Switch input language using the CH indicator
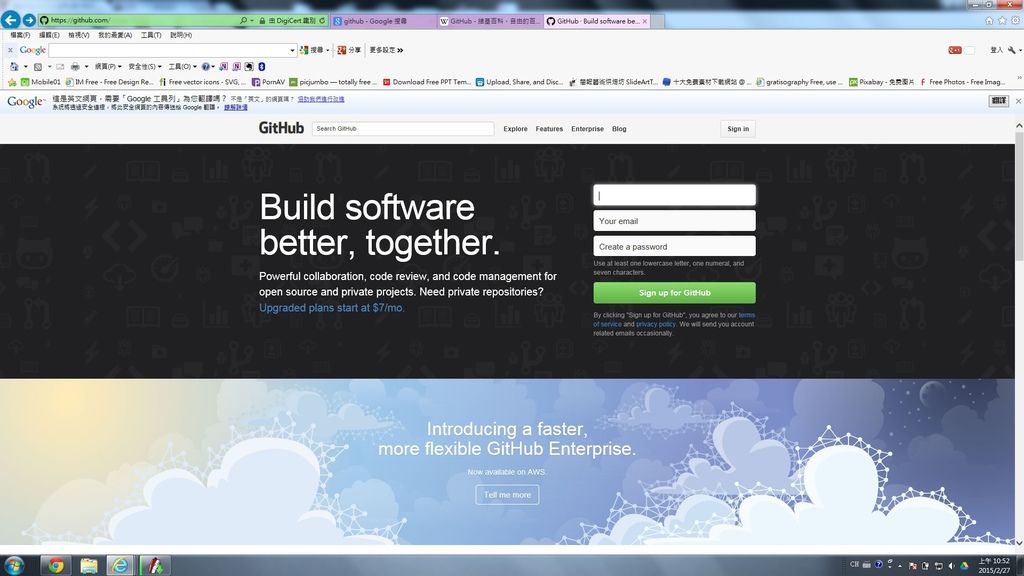This screenshot has height=576, width=1024. (x=855, y=566)
